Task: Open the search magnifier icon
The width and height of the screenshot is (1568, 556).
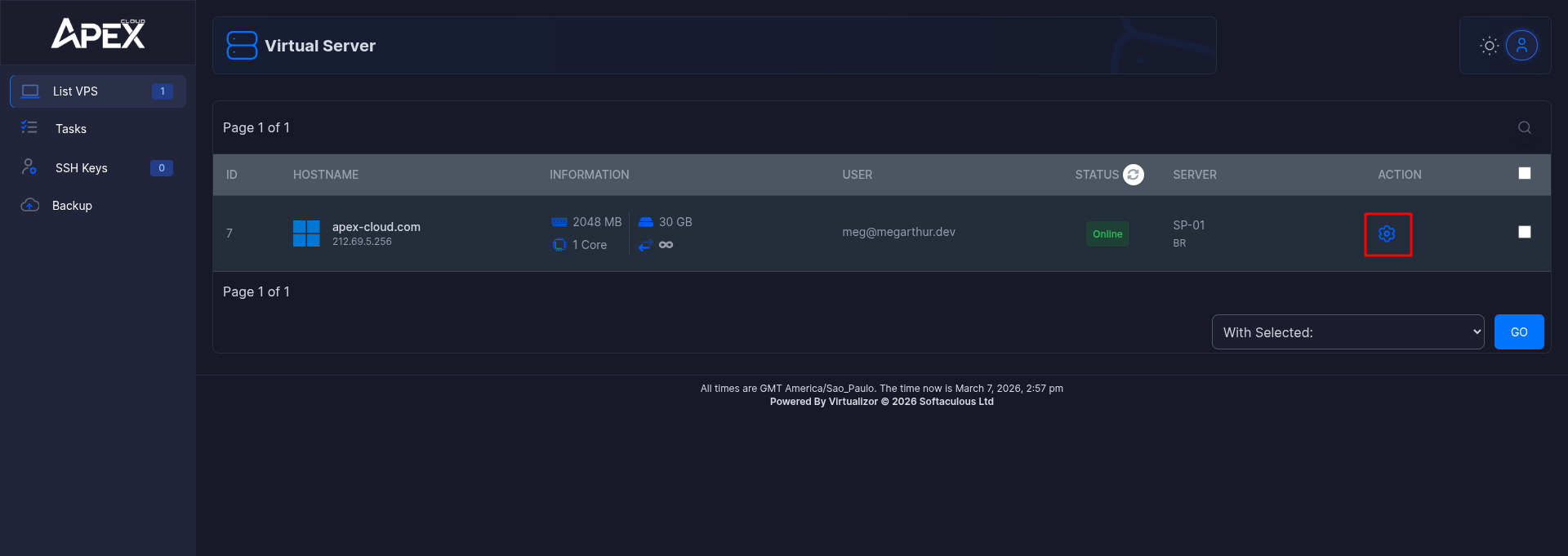Action: click(x=1524, y=127)
